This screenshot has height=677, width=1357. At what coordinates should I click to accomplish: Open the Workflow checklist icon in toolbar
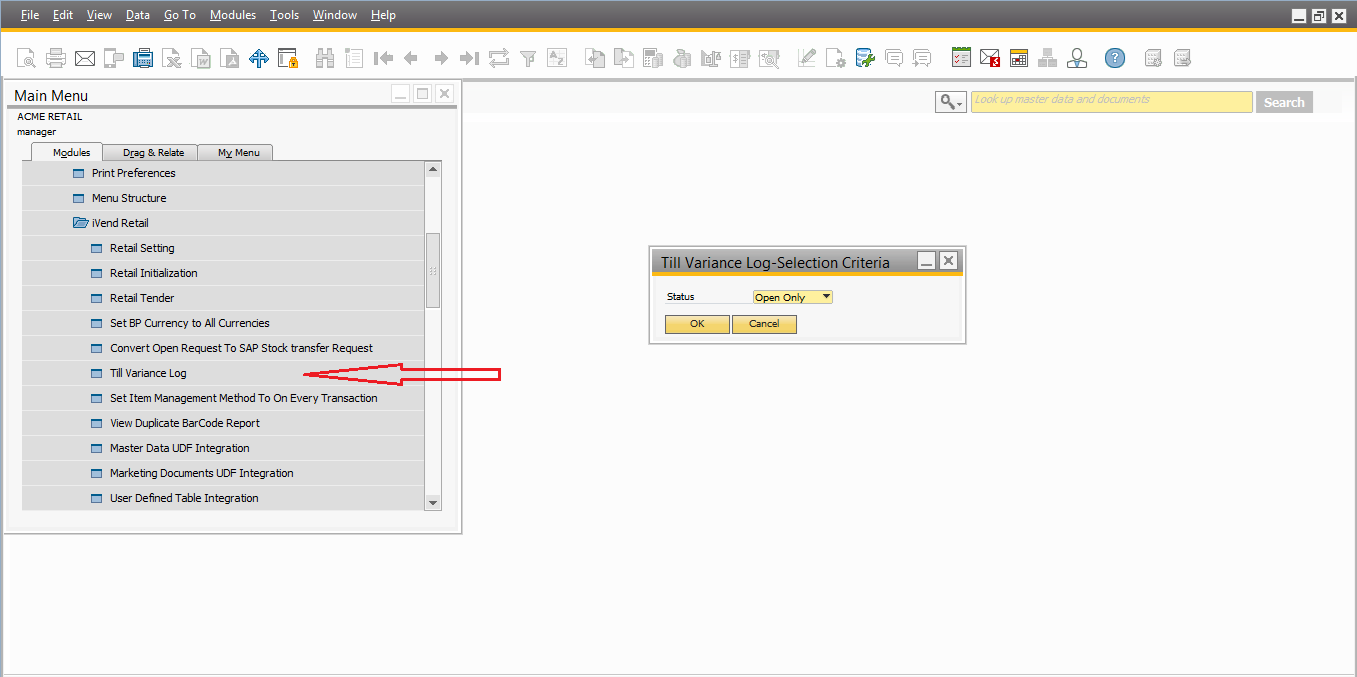pos(961,58)
